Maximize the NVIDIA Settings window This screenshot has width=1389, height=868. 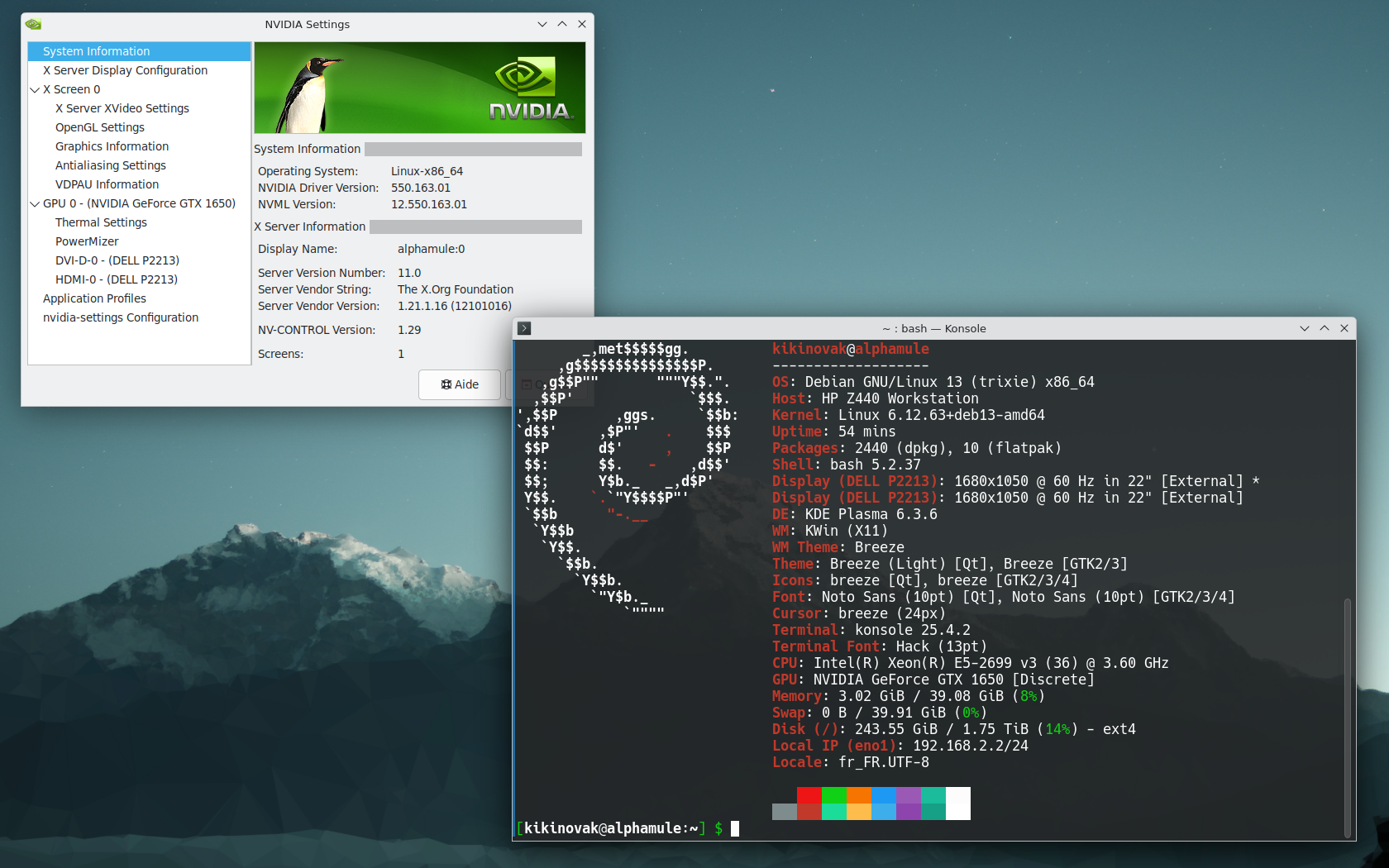(x=562, y=24)
